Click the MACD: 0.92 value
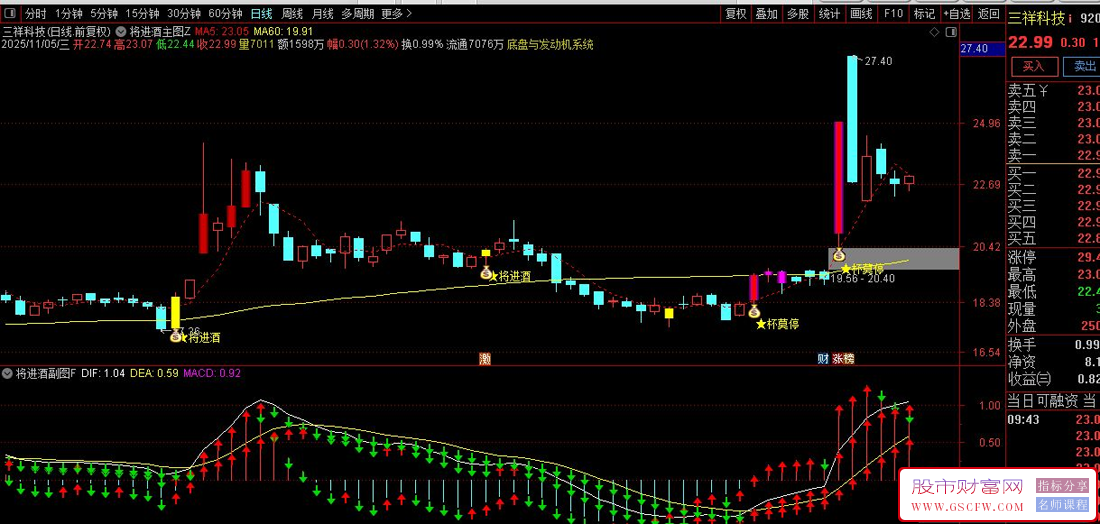 [212, 374]
